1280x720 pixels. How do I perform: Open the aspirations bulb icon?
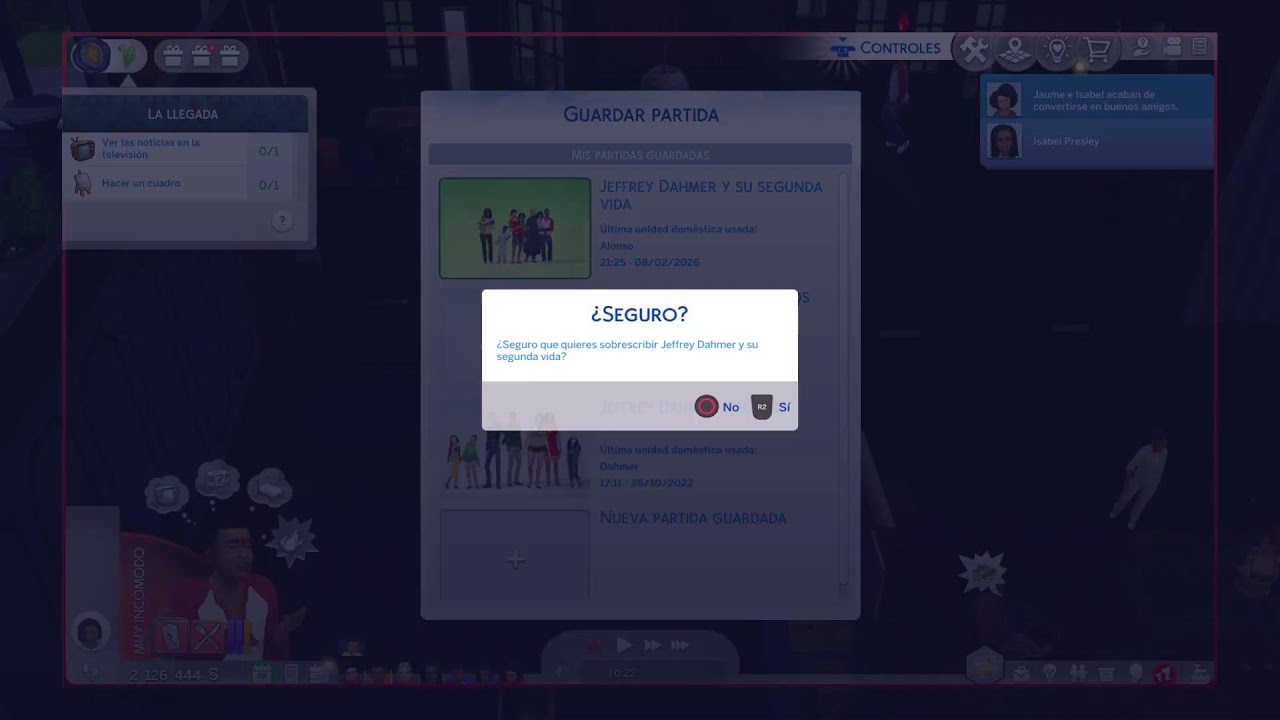[1049, 674]
